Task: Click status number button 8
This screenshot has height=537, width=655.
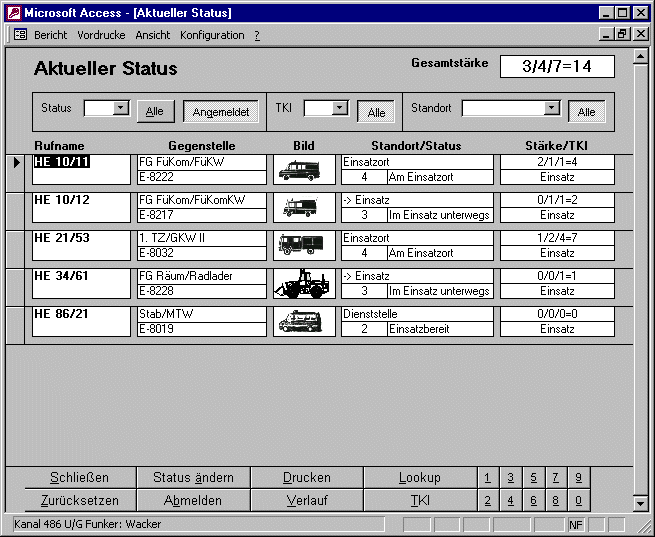Action: tap(556, 500)
